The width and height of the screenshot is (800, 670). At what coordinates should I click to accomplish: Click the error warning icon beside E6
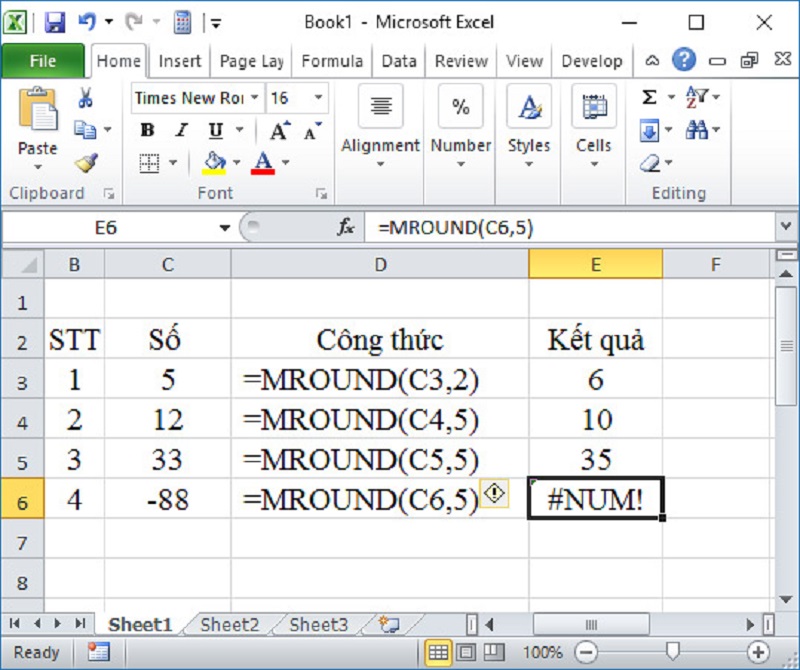tap(494, 493)
